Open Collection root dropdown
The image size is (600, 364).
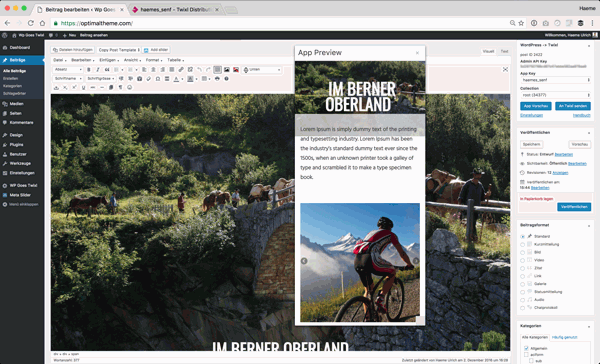click(x=555, y=95)
